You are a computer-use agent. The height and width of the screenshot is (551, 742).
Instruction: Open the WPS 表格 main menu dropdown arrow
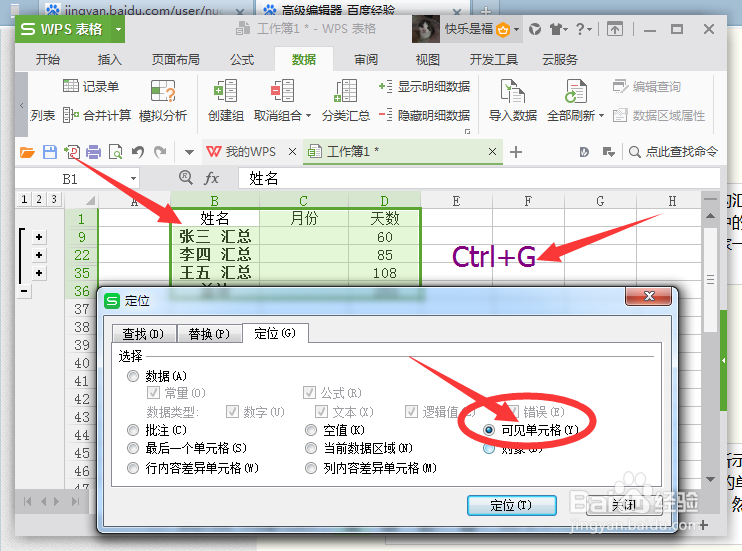[x=118, y=29]
